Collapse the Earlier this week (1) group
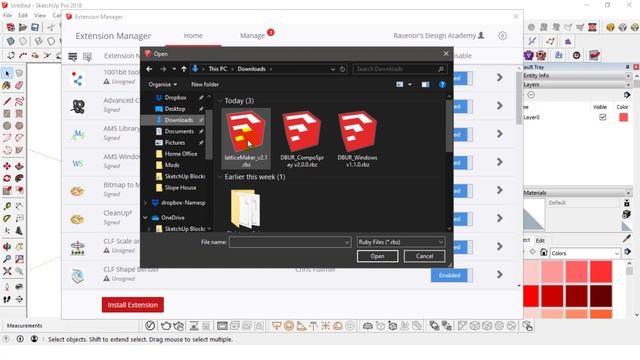This screenshot has width=640, height=360. tap(220, 177)
